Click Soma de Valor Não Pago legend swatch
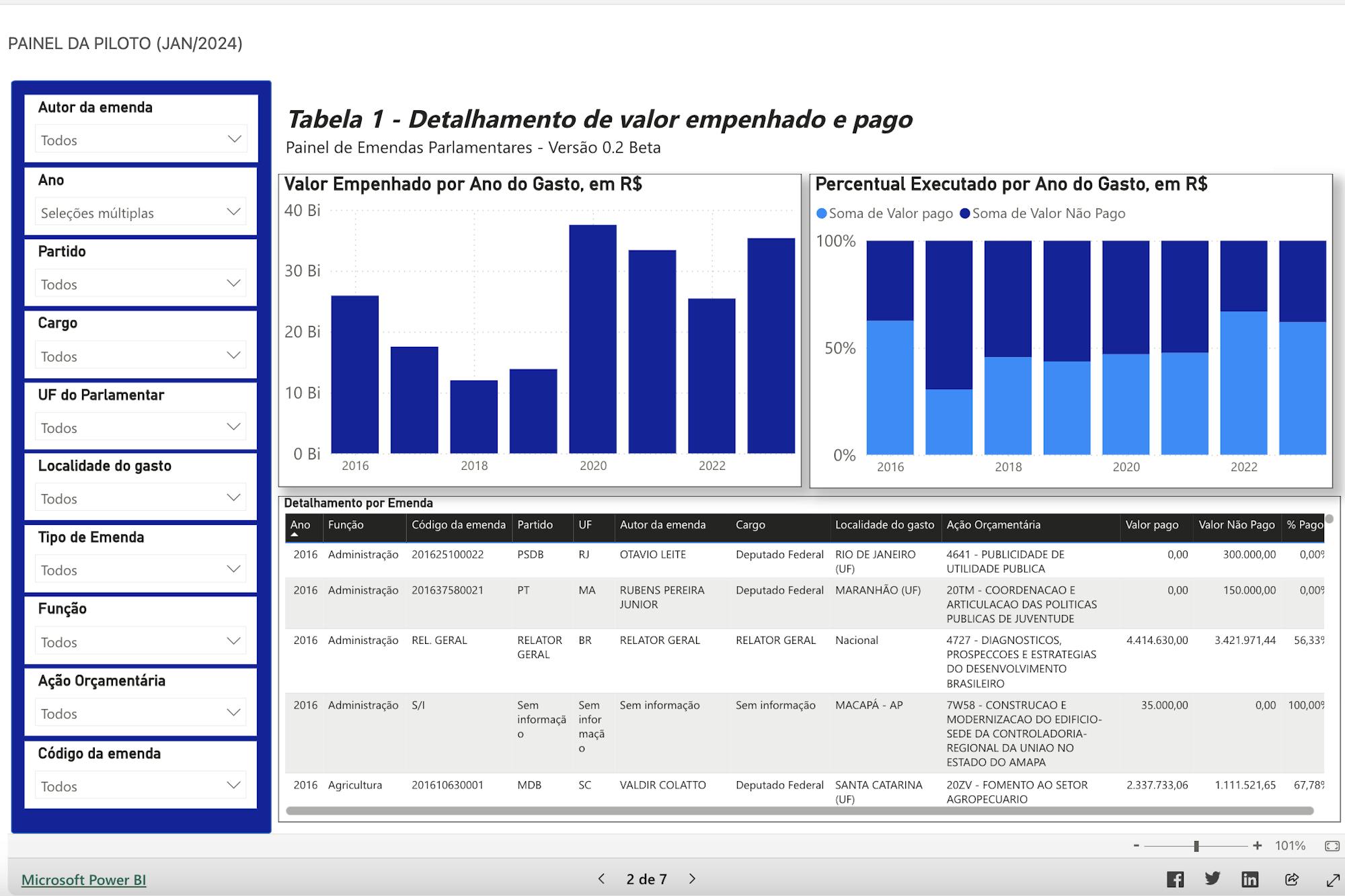The image size is (1345, 896). tap(964, 214)
